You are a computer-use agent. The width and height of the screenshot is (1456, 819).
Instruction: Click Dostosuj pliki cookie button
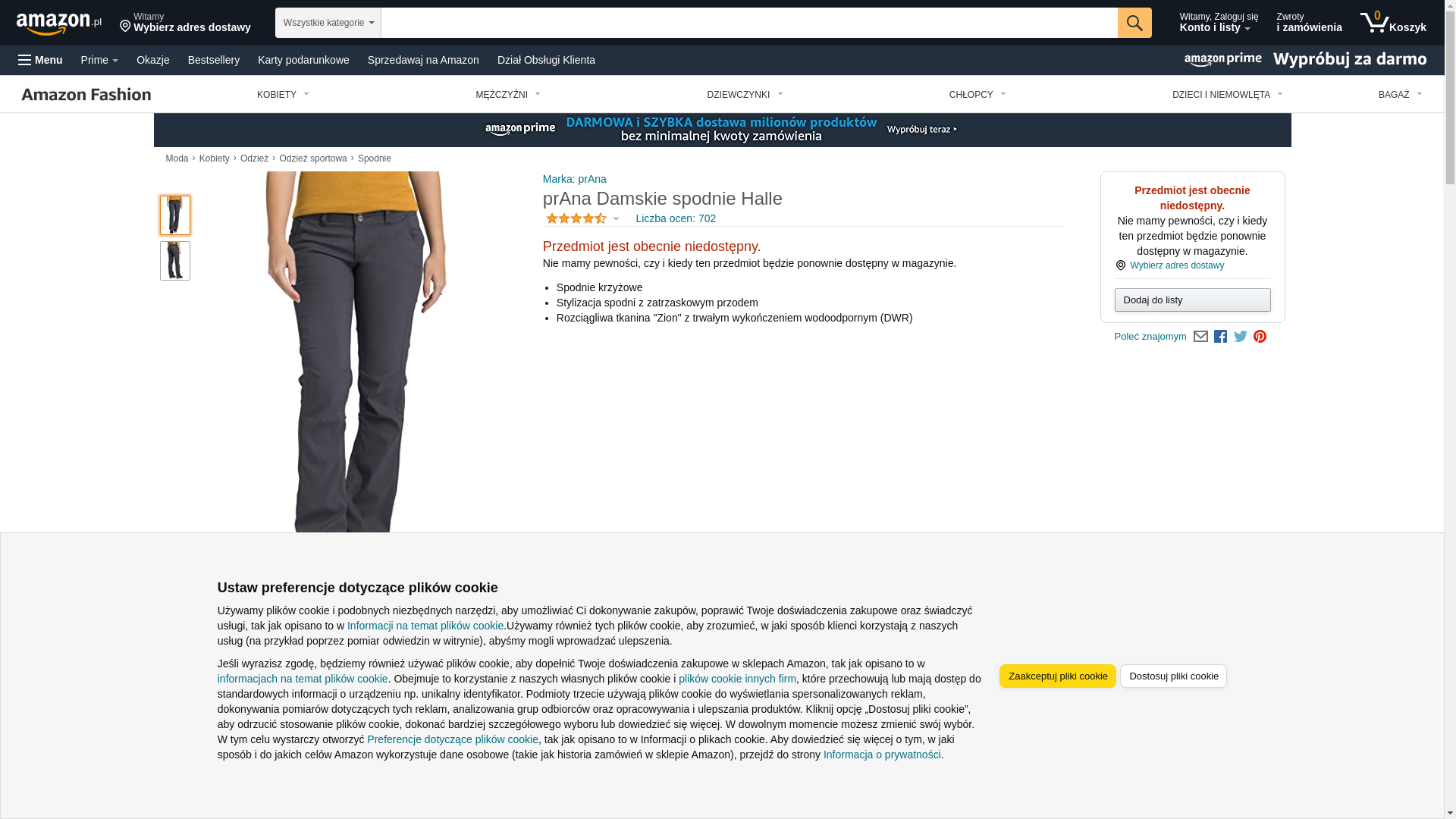(x=1173, y=676)
